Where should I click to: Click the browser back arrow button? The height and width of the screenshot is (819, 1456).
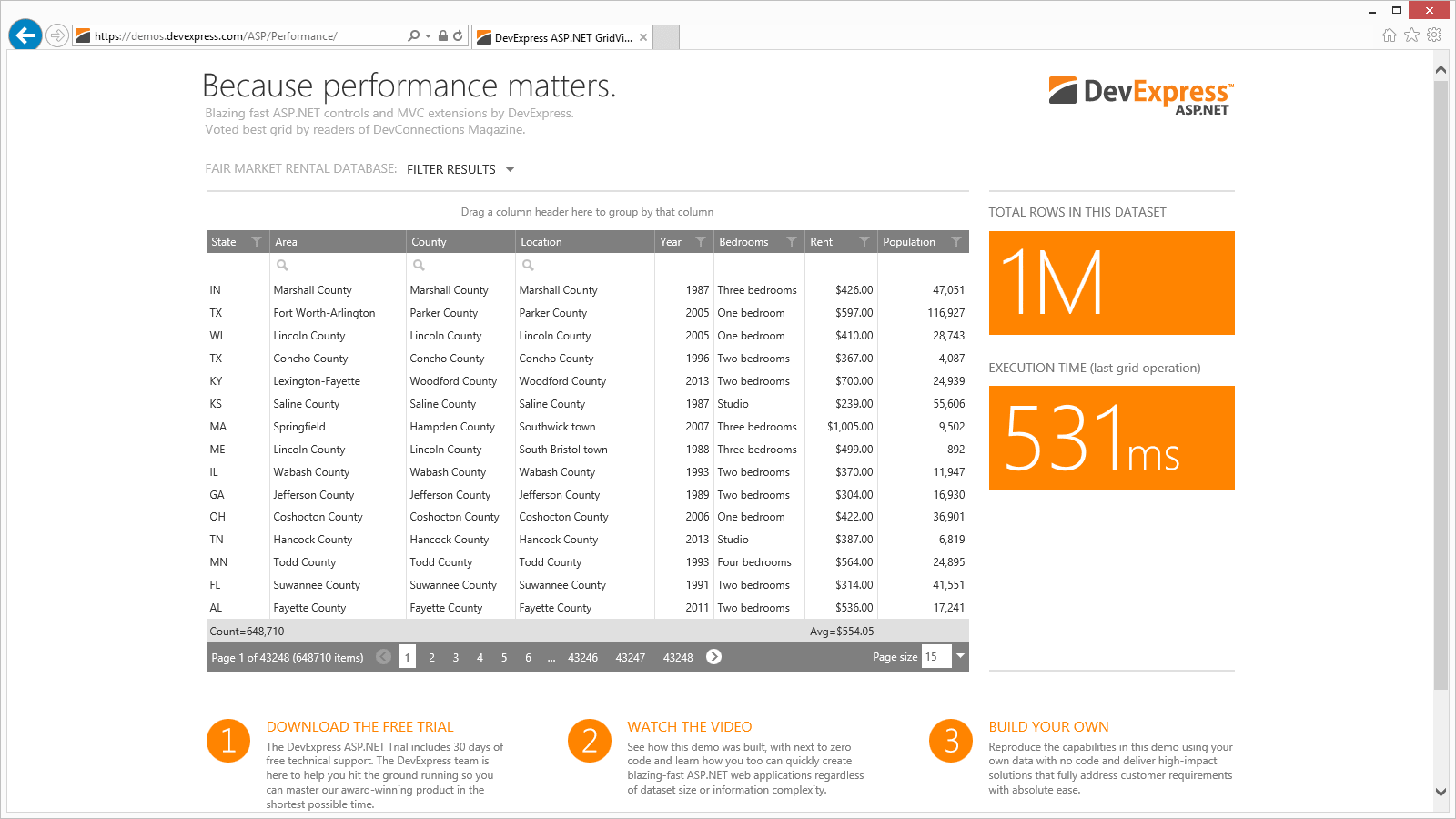(25, 35)
